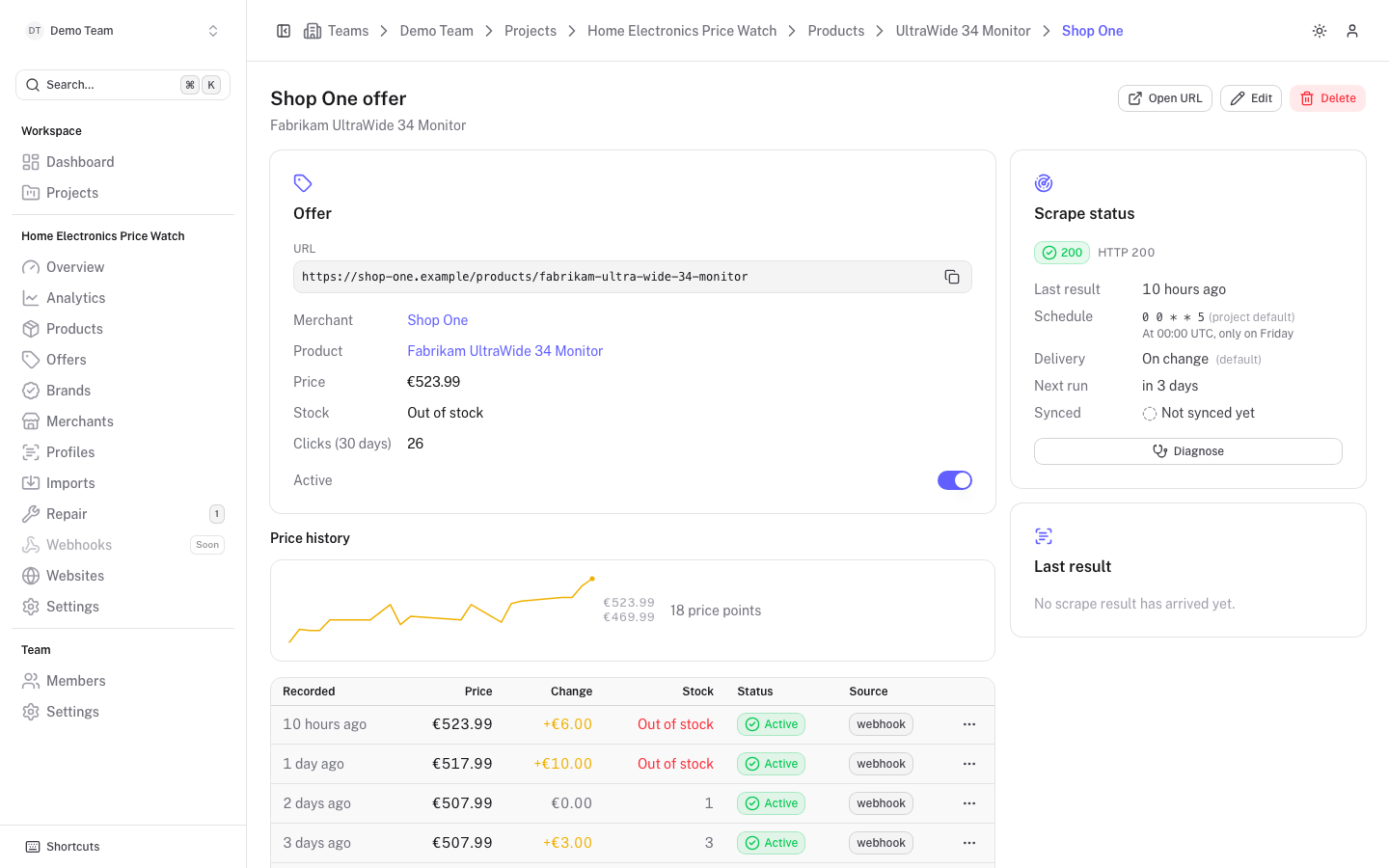
Task: Focus the sidebar Search field
Action: [x=123, y=85]
